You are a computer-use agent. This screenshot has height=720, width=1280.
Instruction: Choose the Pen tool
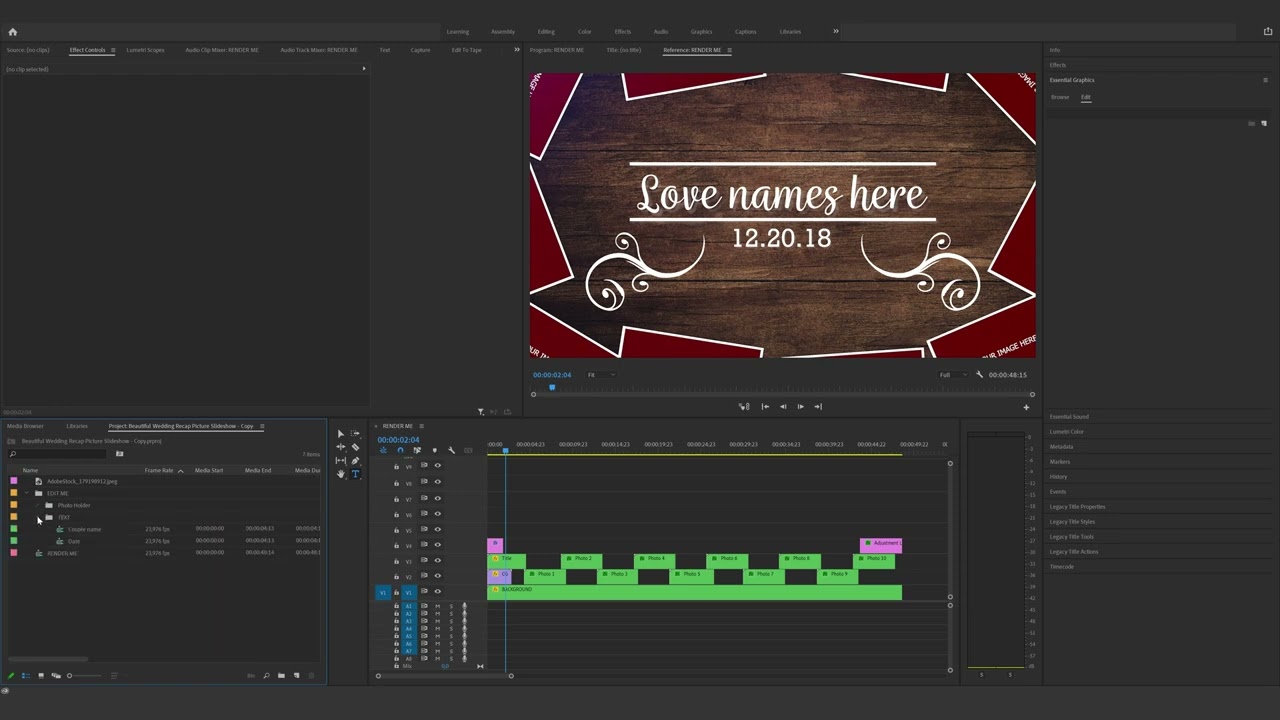355,461
